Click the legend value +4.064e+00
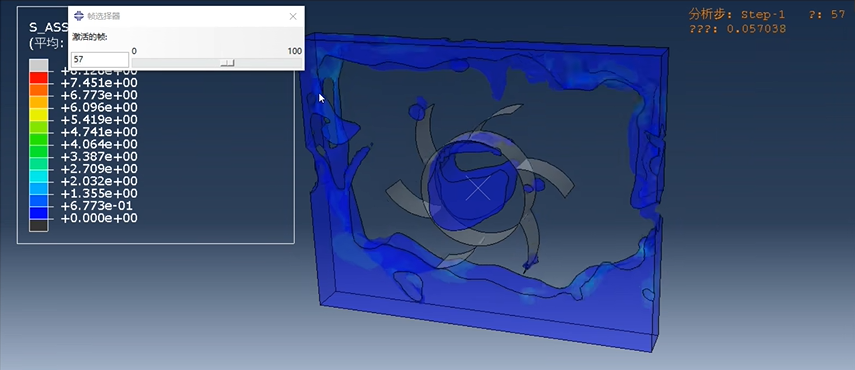The image size is (855, 370). click(x=99, y=144)
